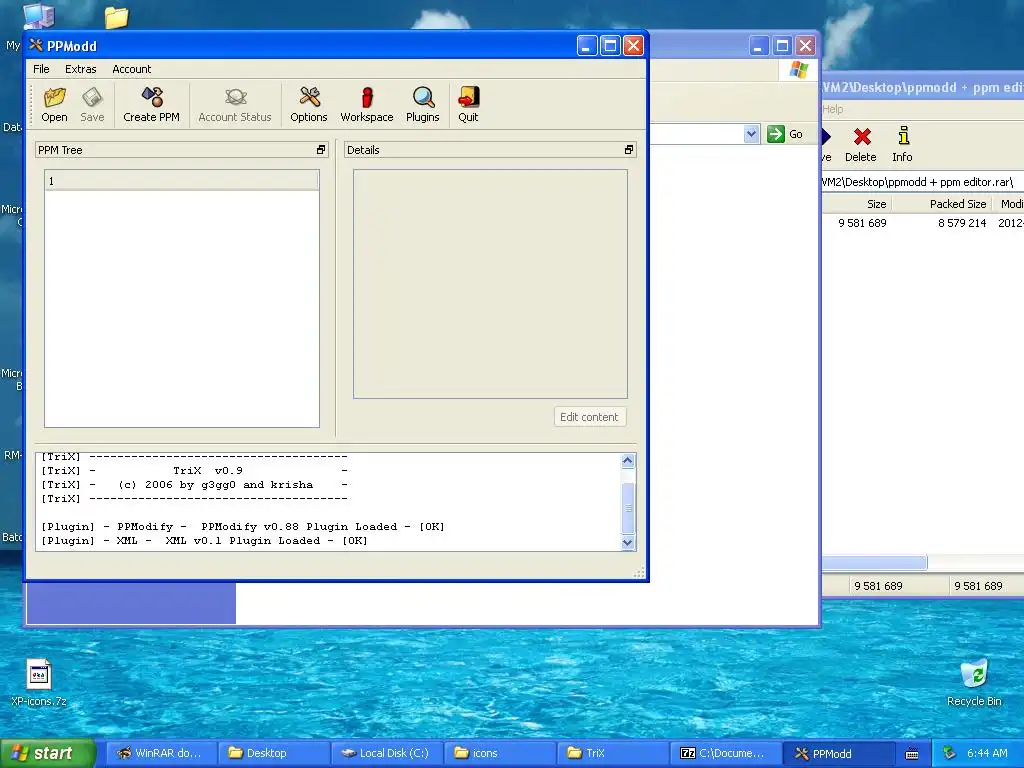This screenshot has height=768, width=1024.
Task: Select the Create PPM tool
Action: pyautogui.click(x=152, y=104)
